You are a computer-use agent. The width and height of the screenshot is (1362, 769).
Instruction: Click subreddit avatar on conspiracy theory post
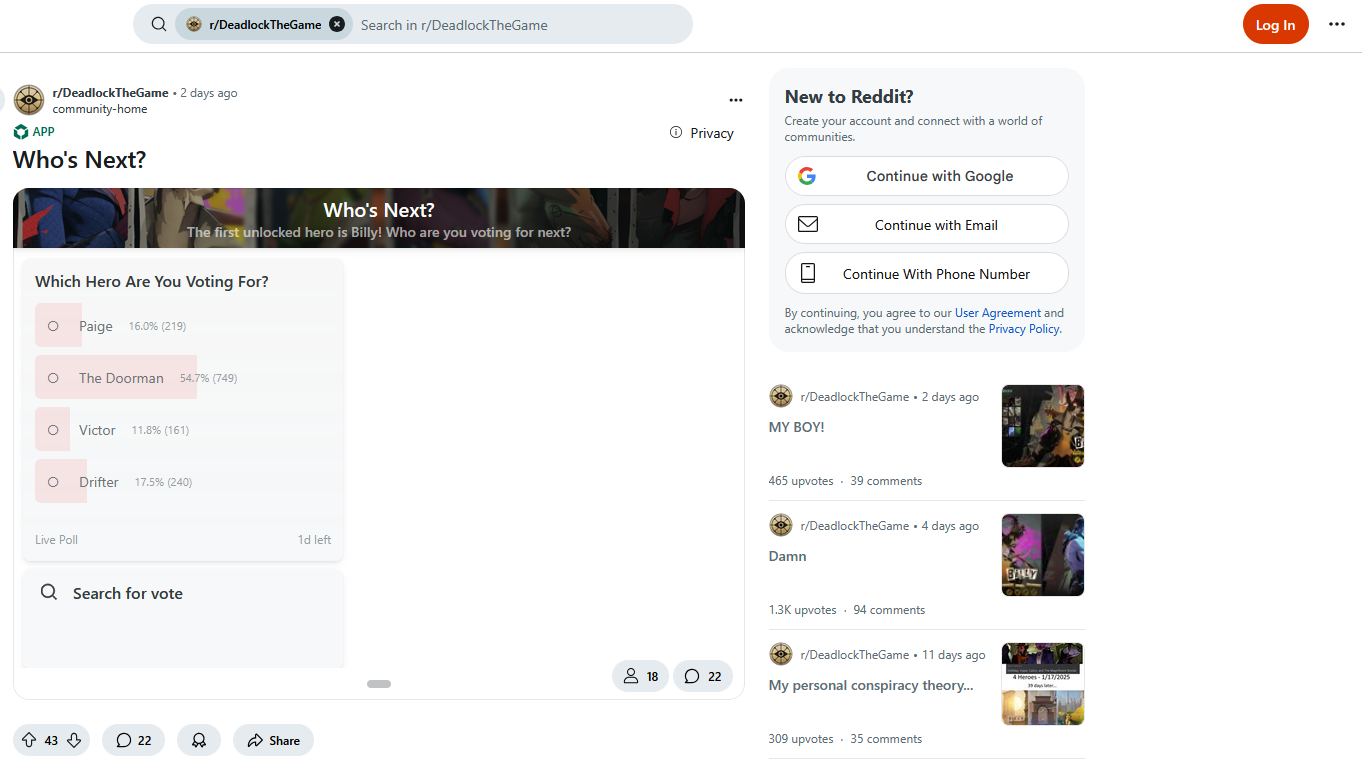pos(781,655)
